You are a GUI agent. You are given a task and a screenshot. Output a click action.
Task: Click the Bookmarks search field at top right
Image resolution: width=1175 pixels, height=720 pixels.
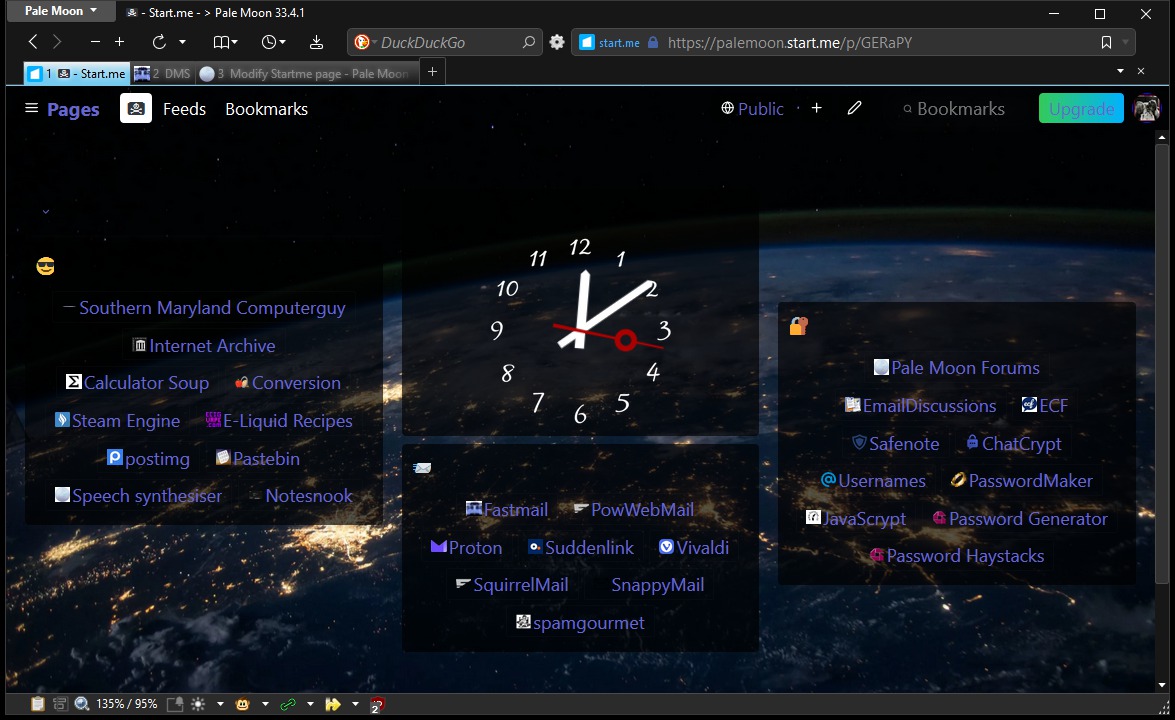tap(954, 109)
